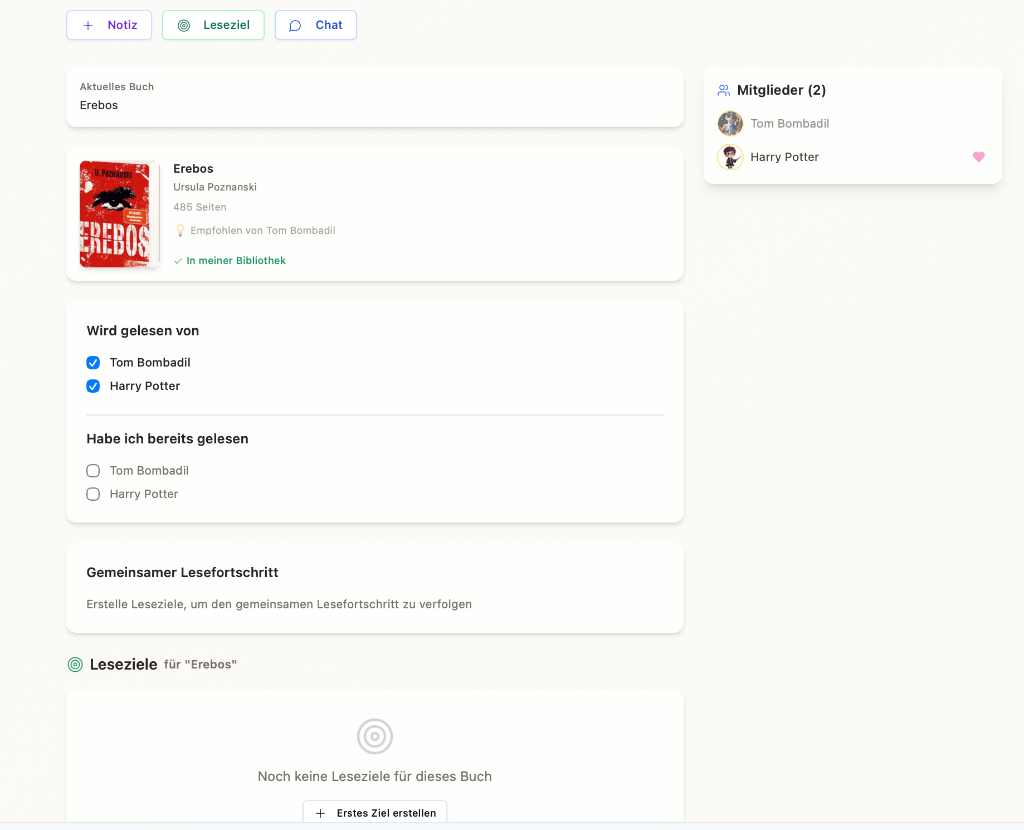Click the green target icon beside Leseziele heading
Viewport: 1024px width, 830px height.
click(75, 665)
